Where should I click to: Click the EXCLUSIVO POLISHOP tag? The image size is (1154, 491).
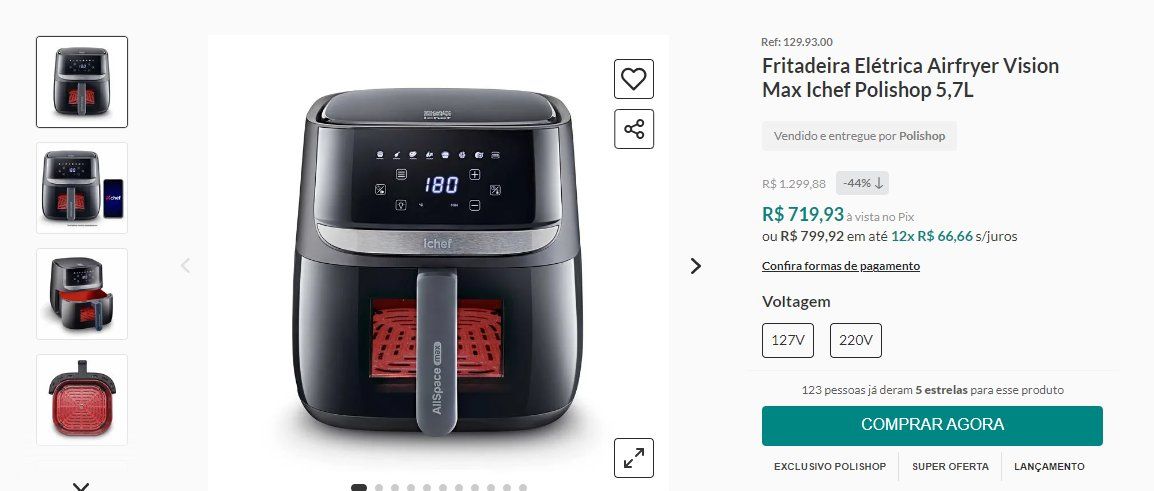tap(830, 467)
